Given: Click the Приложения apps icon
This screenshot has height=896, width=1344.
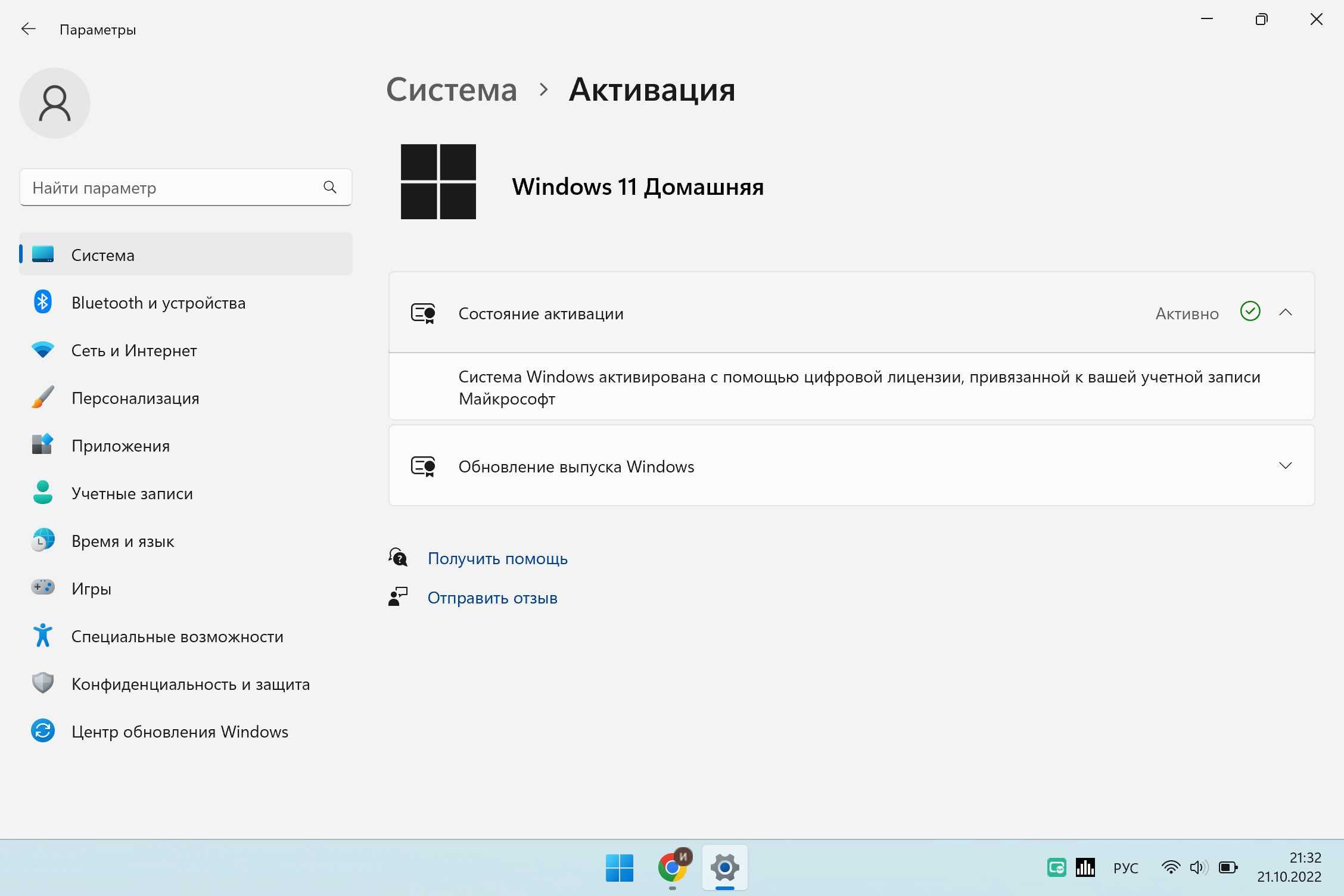Looking at the screenshot, I should pyautogui.click(x=42, y=444).
